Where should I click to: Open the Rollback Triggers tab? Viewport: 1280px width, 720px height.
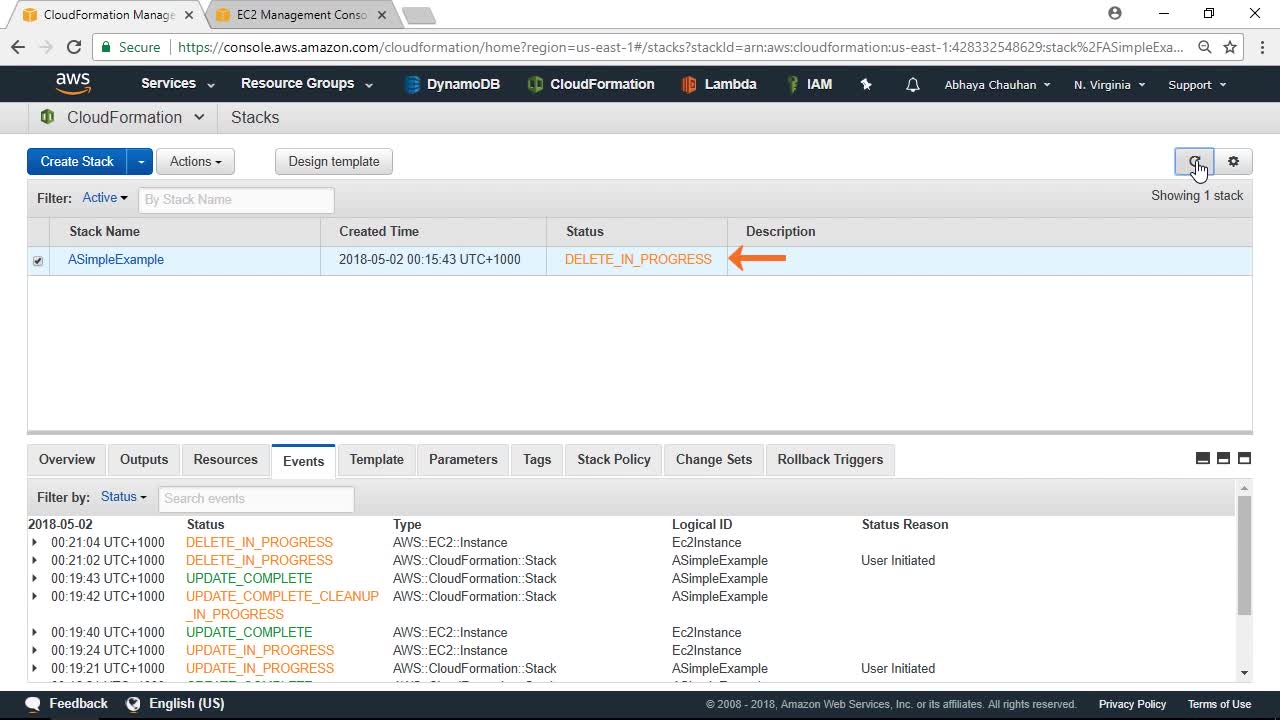click(x=831, y=459)
